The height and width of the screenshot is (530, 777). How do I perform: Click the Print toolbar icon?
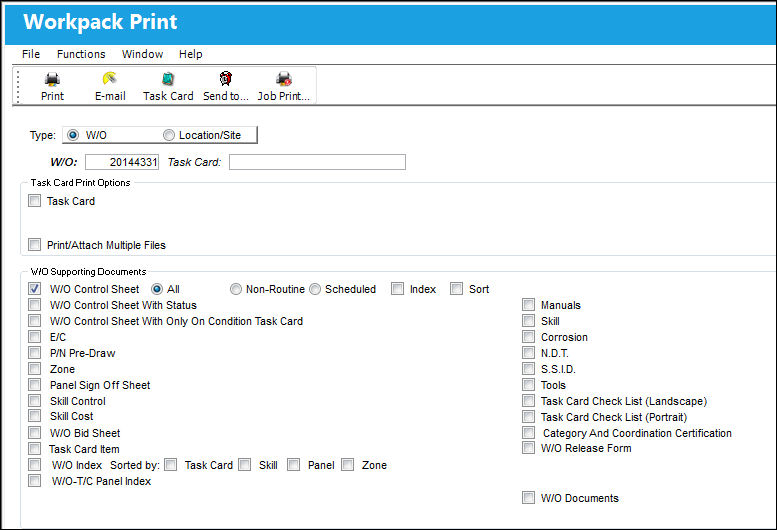tap(52, 79)
